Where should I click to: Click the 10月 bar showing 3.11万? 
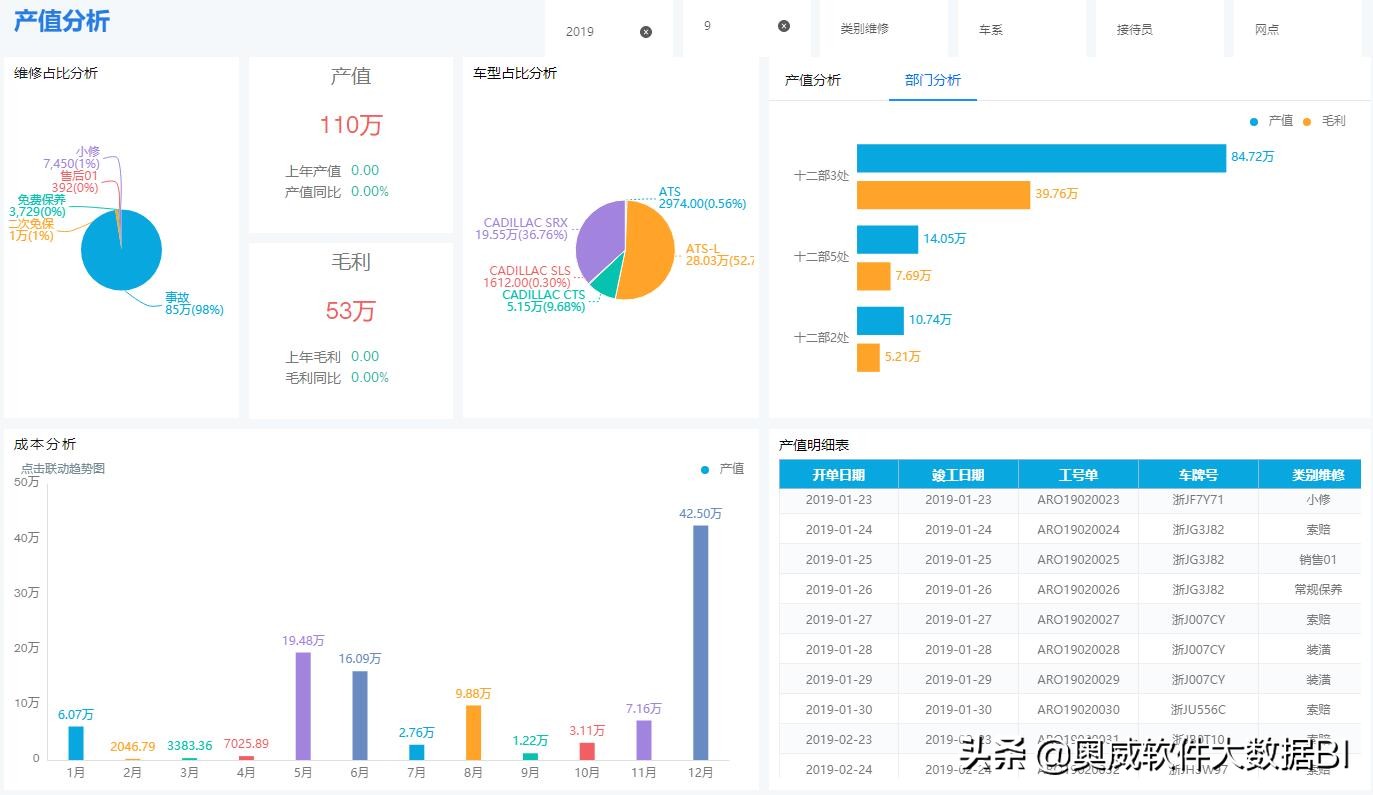[587, 751]
